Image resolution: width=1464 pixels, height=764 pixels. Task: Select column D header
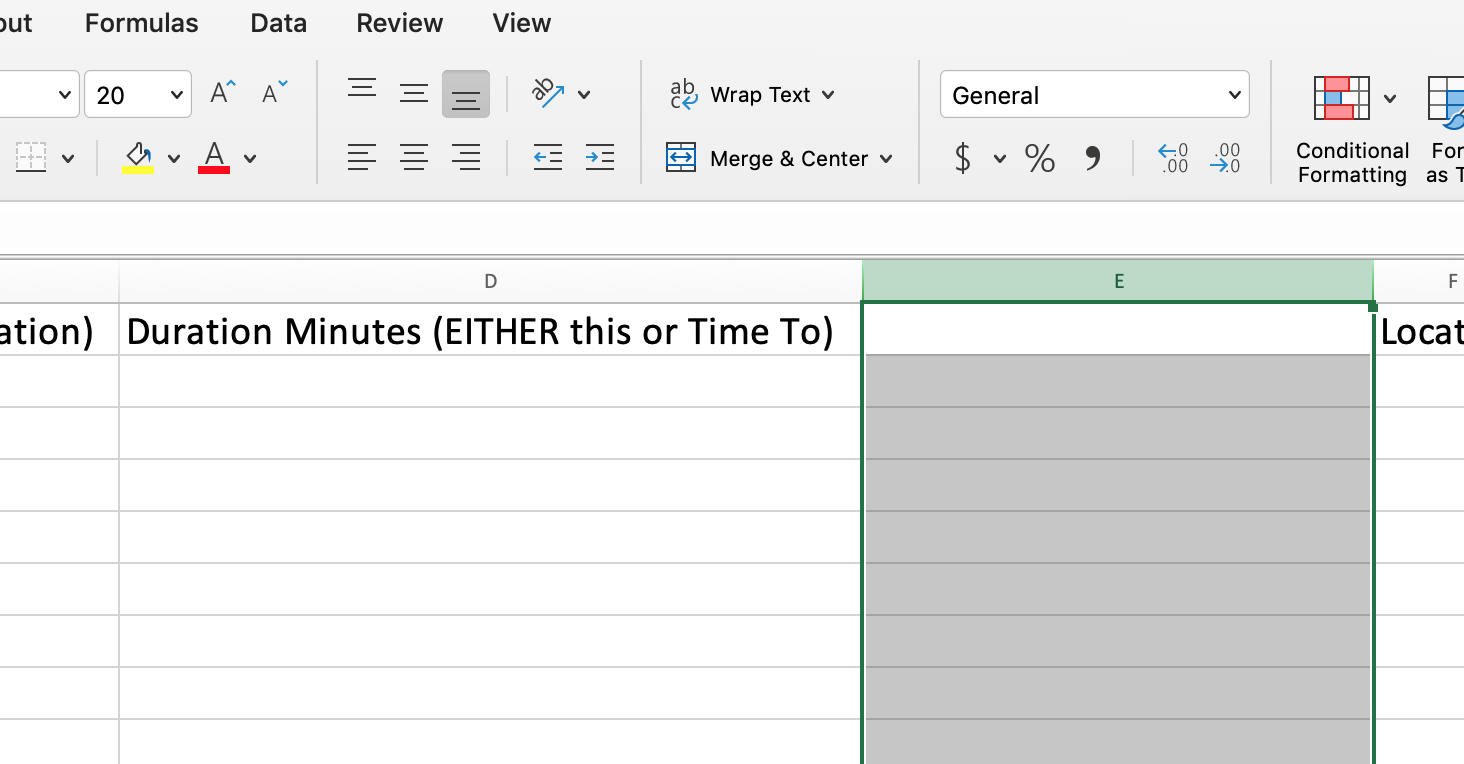490,282
